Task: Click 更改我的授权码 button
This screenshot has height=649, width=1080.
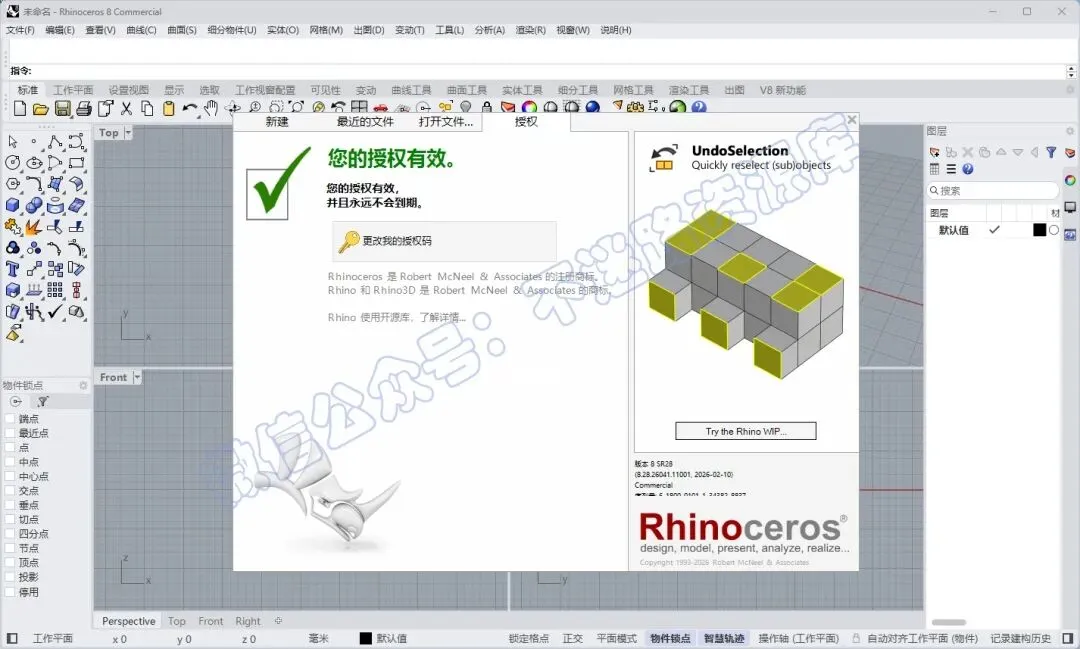Action: coord(444,241)
